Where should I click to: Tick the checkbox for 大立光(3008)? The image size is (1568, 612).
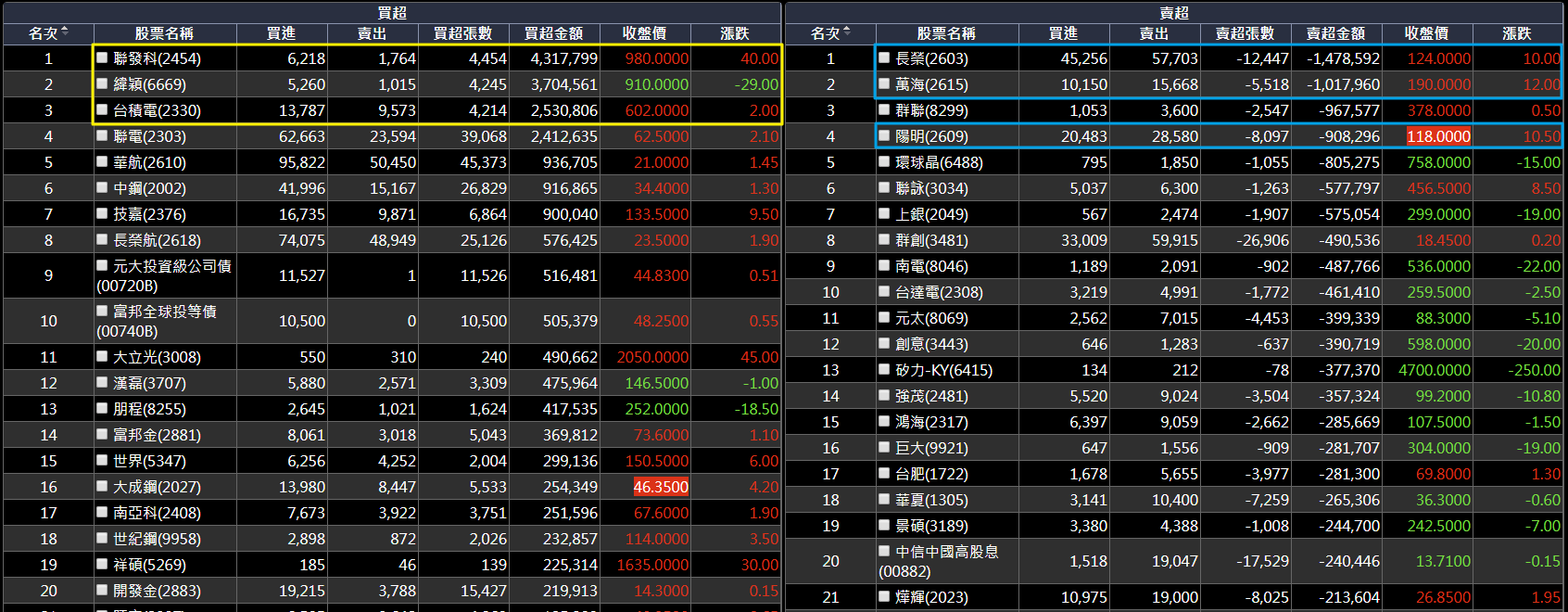pos(103,356)
